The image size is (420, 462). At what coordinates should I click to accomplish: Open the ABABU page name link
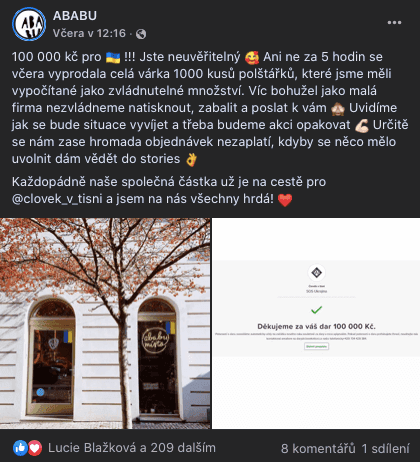(x=75, y=16)
